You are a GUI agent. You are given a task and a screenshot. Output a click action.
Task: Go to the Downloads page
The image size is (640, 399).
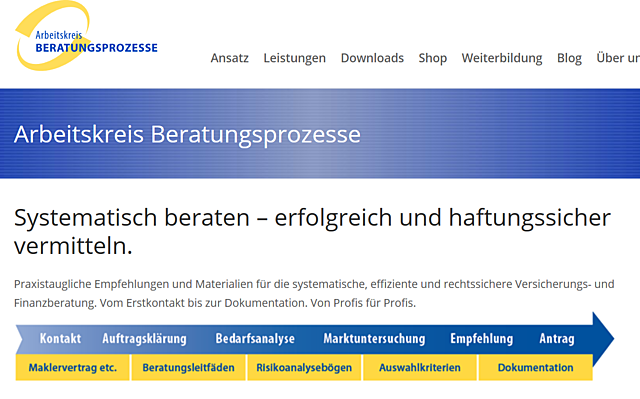point(372,58)
